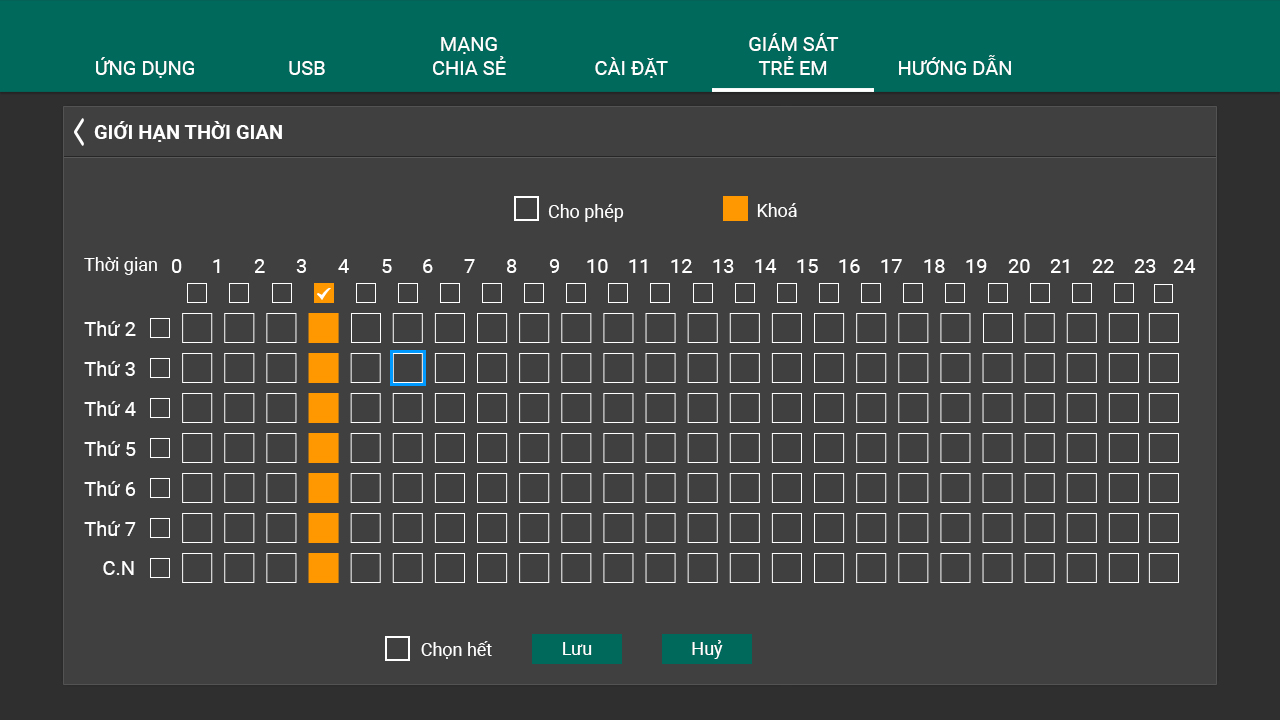Viewport: 1280px width, 720px height.
Task: Check the hour 0 column checkbox
Action: click(197, 293)
